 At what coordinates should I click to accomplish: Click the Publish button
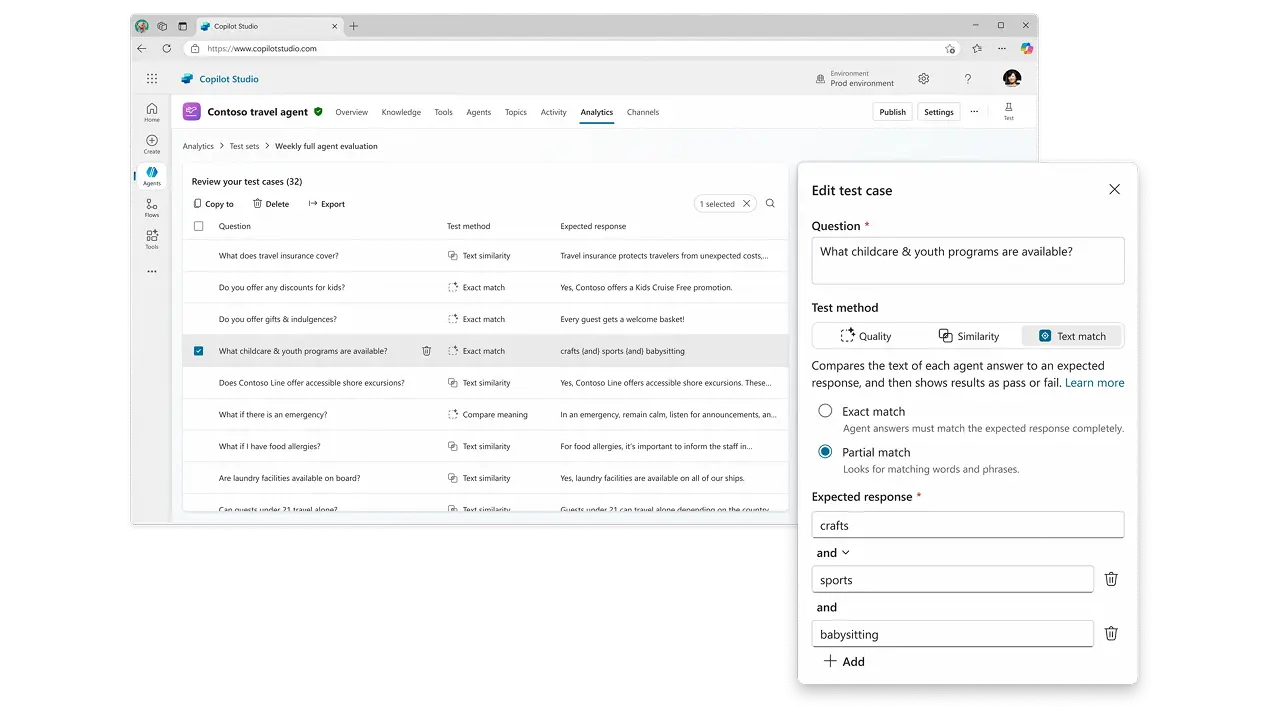tap(893, 112)
